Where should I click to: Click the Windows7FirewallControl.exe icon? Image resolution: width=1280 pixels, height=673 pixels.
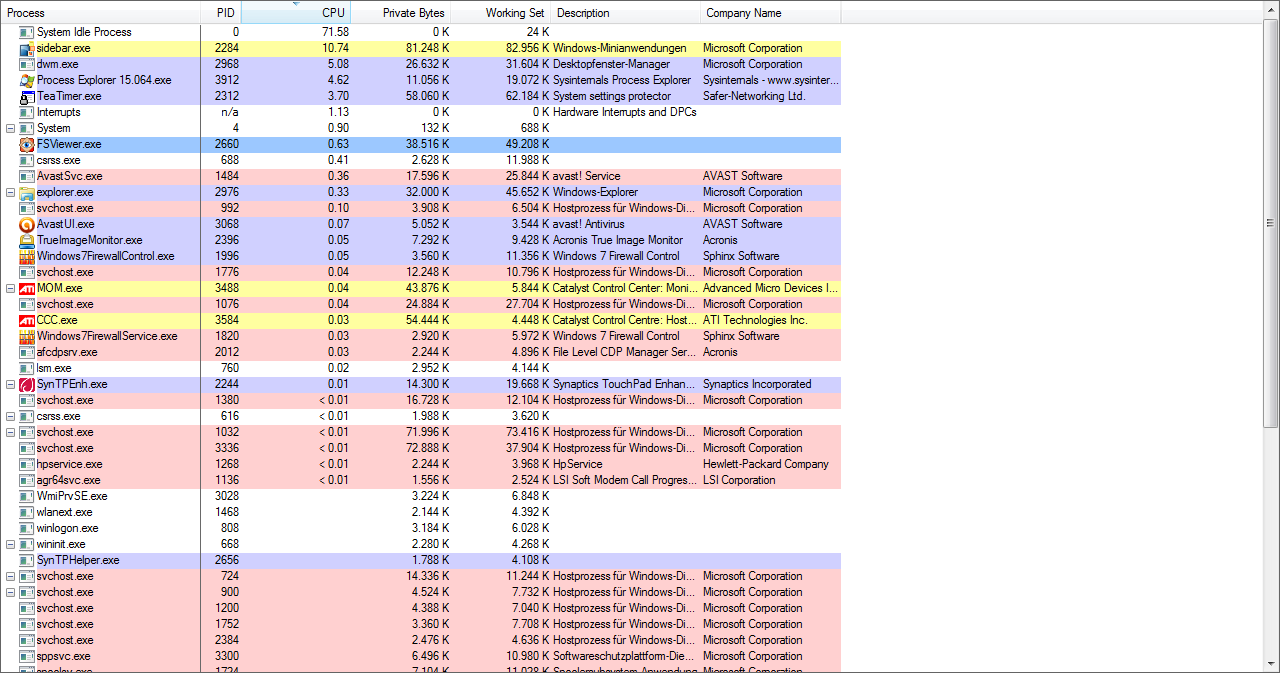point(27,256)
